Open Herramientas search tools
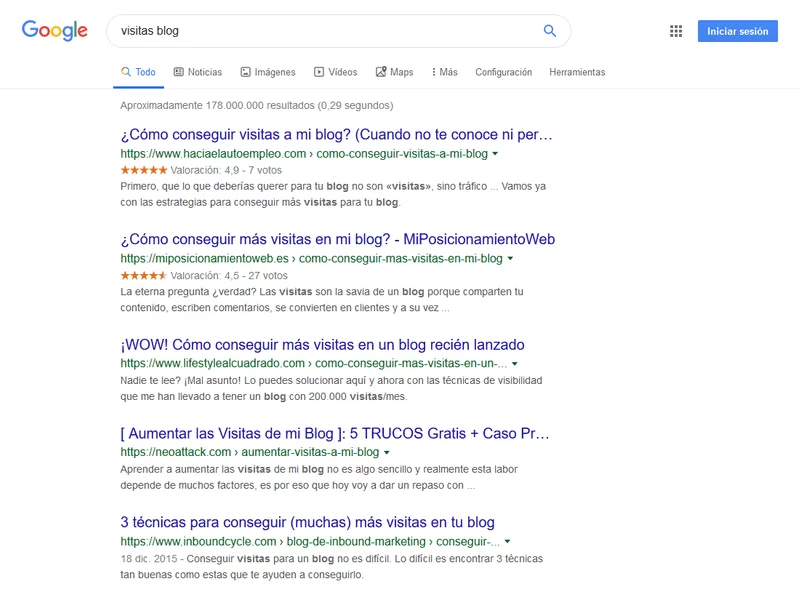Screen dimensions: 800x596 [x=577, y=72]
